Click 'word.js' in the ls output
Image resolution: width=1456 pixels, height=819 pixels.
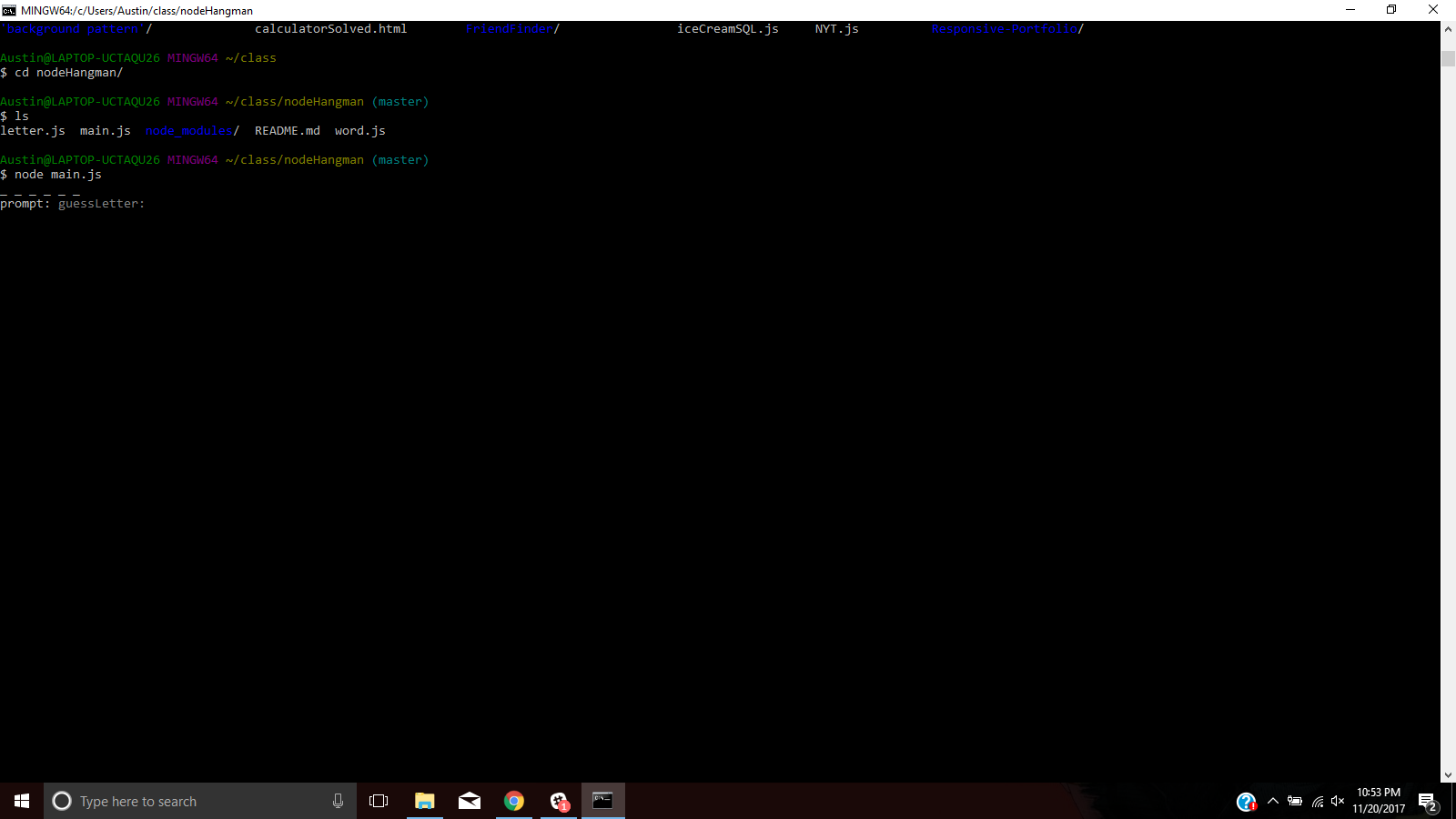click(360, 131)
